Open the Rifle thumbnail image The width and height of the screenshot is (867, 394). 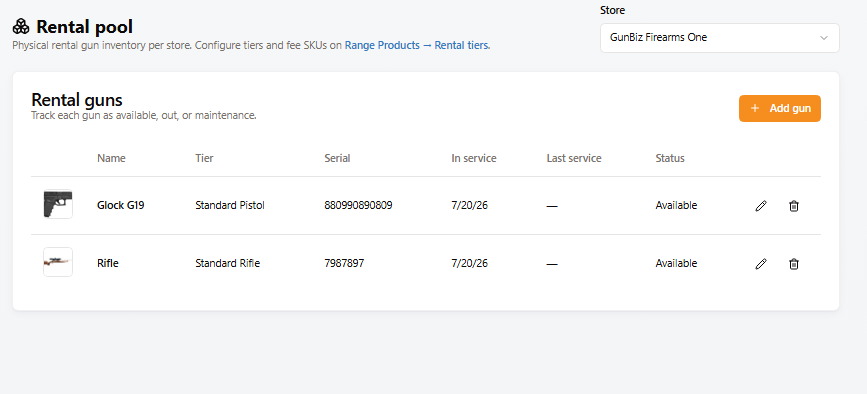(58, 262)
